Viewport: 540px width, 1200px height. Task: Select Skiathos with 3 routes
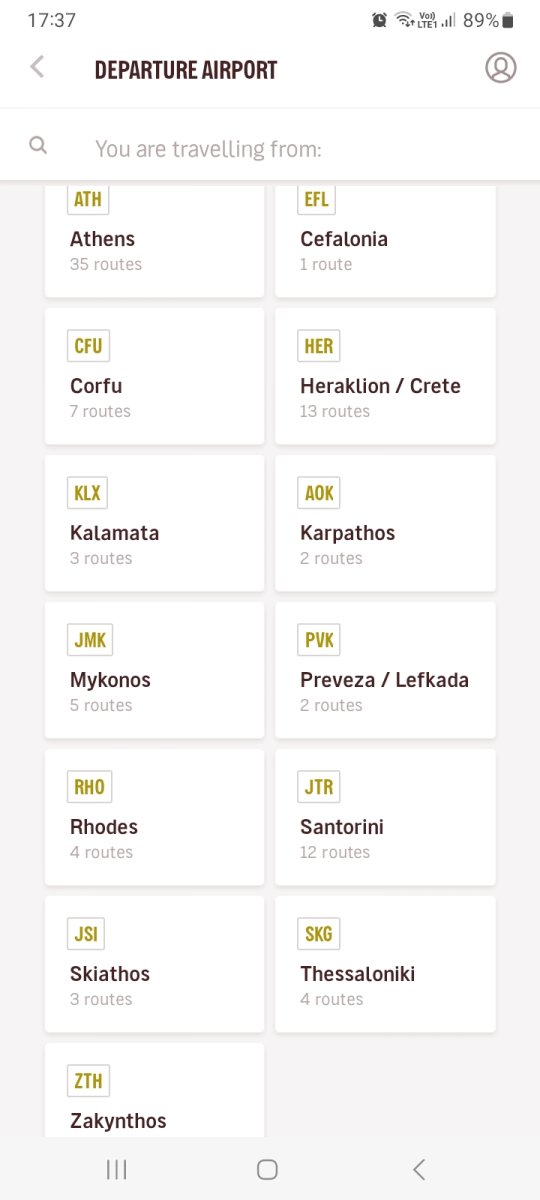(x=155, y=964)
